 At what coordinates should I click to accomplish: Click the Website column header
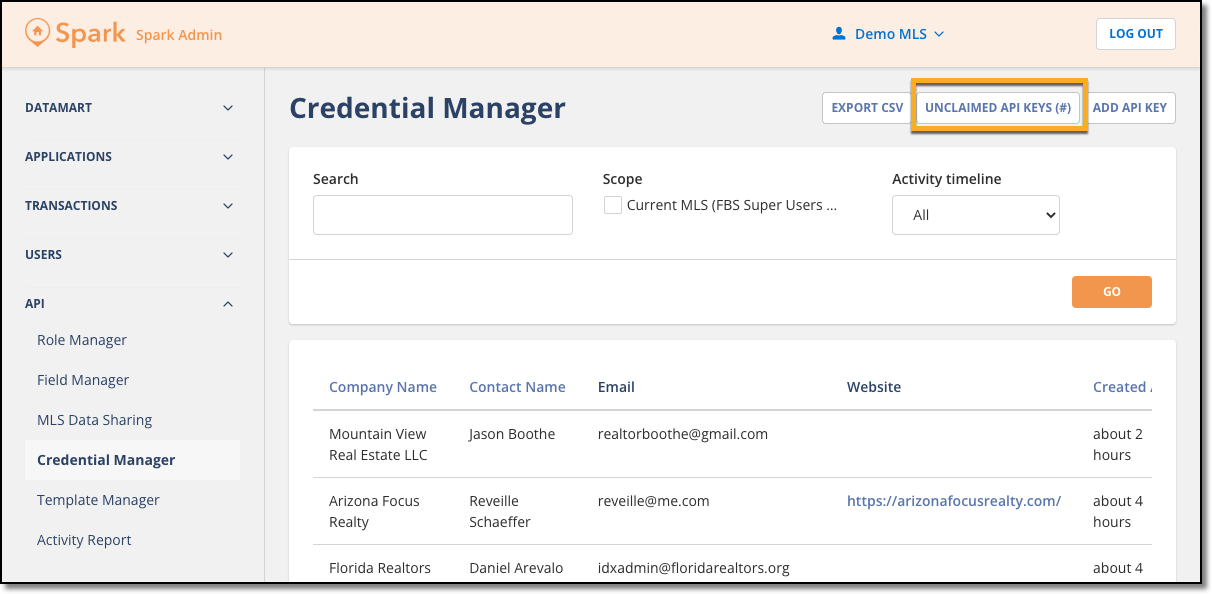pos(874,387)
